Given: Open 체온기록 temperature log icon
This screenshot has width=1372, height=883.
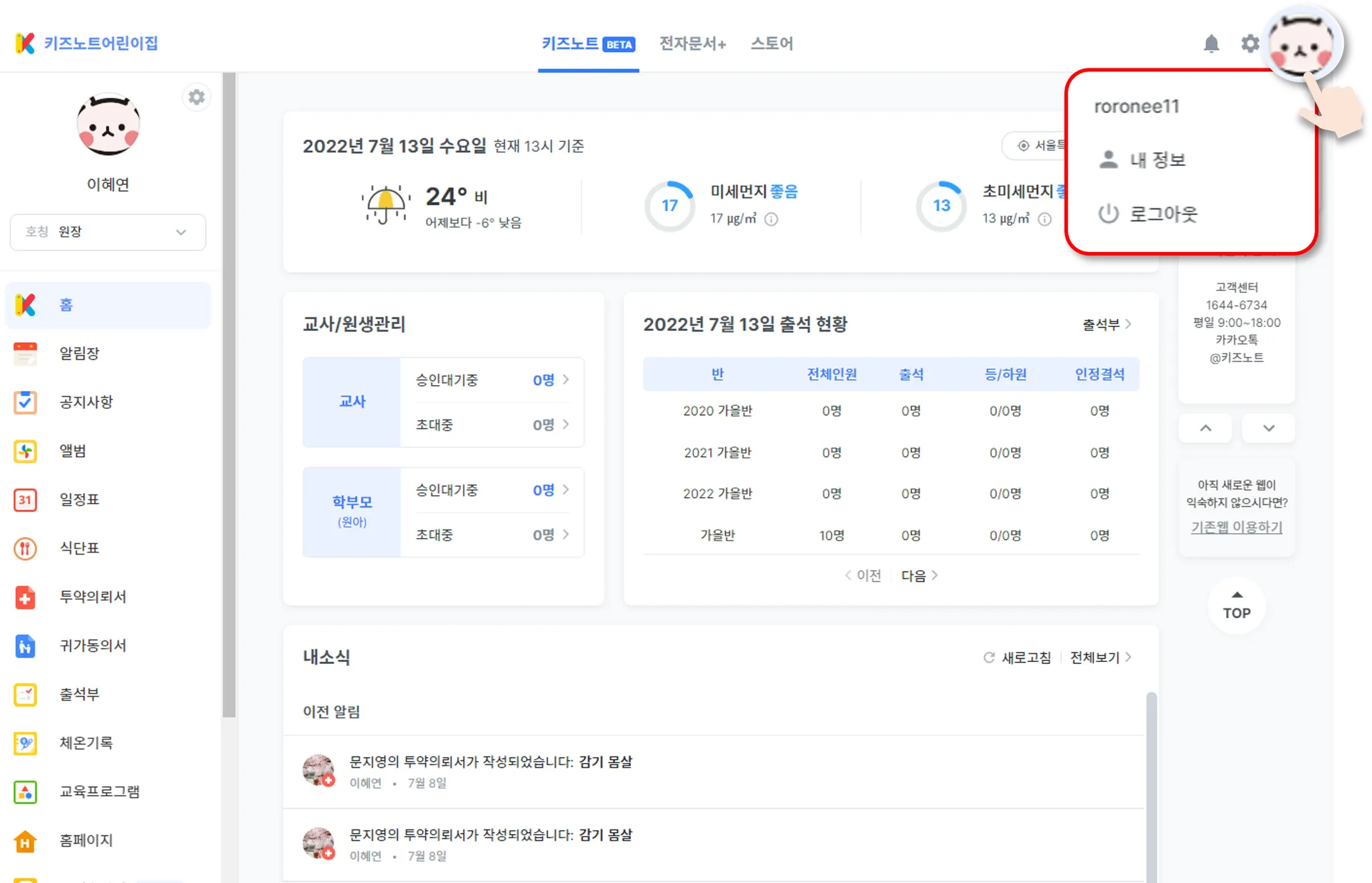Looking at the screenshot, I should pyautogui.click(x=25, y=743).
